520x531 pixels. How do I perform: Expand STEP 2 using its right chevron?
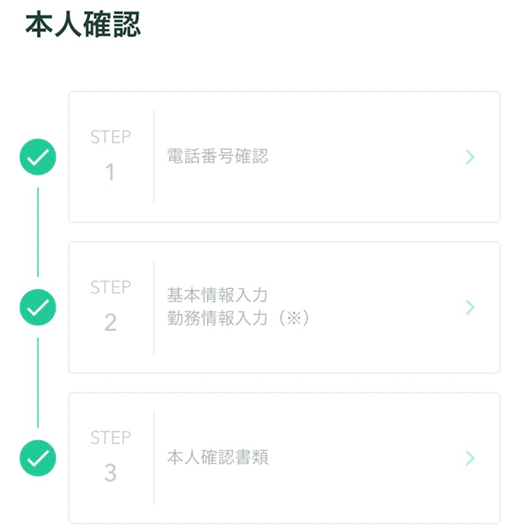pos(470,307)
